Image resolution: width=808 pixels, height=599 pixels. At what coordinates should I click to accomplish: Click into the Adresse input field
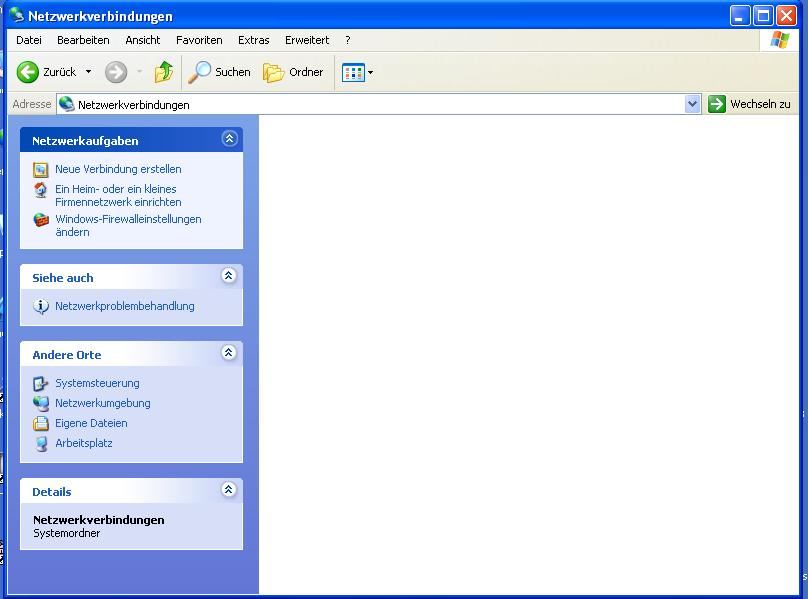[379, 104]
